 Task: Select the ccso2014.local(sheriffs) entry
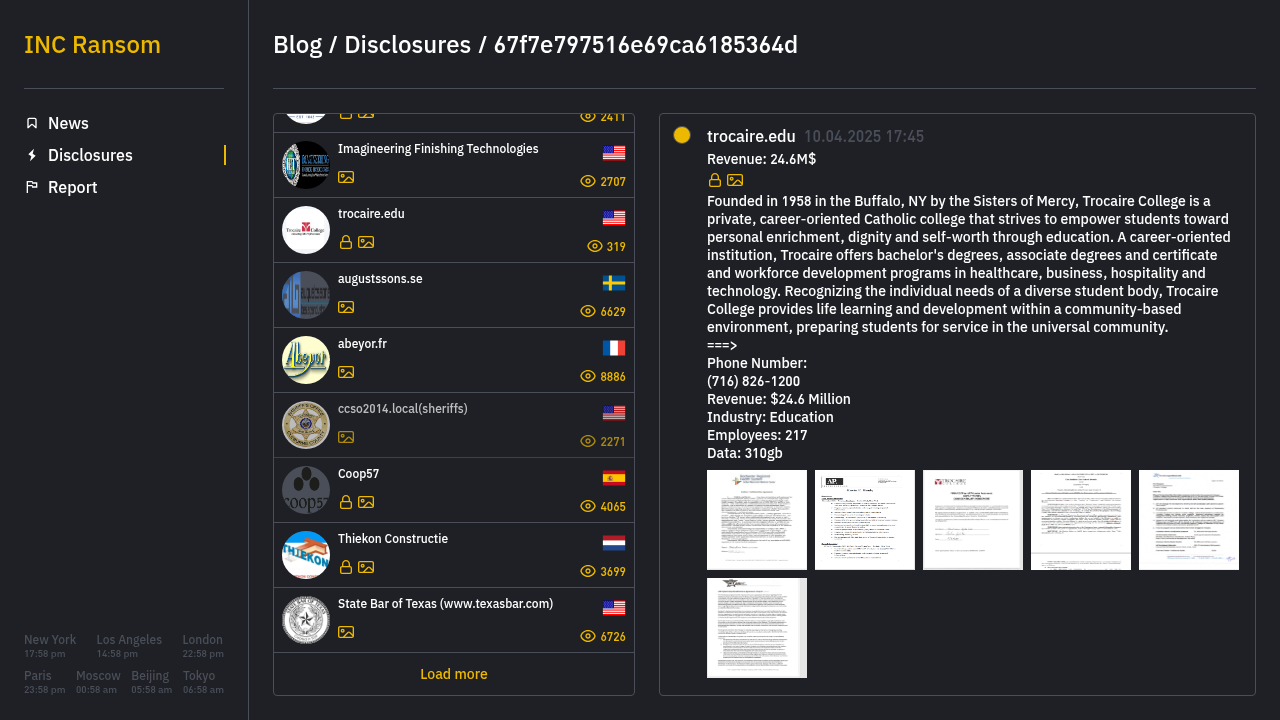tap(454, 425)
